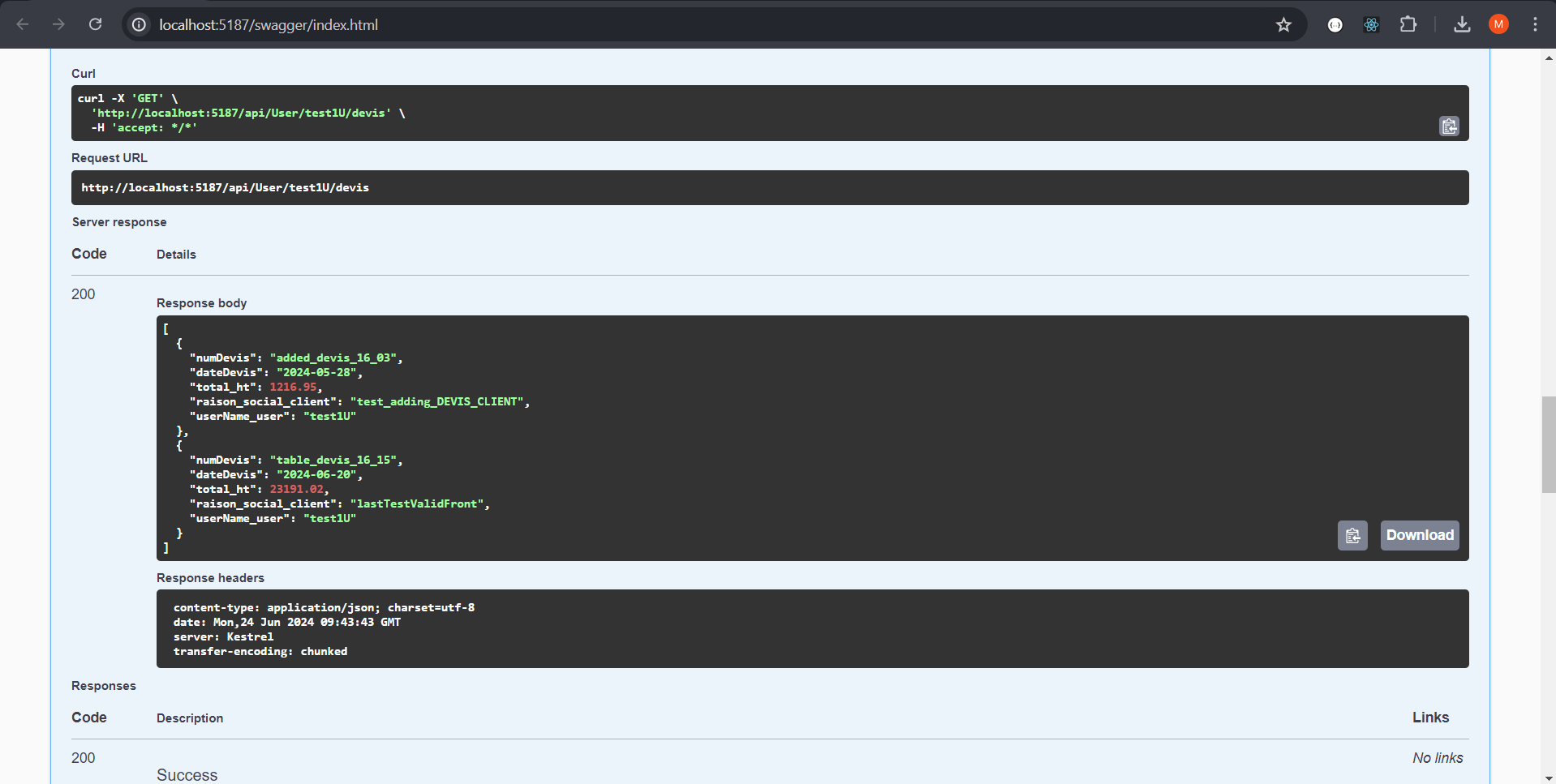Copy the curl command to clipboard
This screenshot has width=1556, height=784.
(1449, 126)
